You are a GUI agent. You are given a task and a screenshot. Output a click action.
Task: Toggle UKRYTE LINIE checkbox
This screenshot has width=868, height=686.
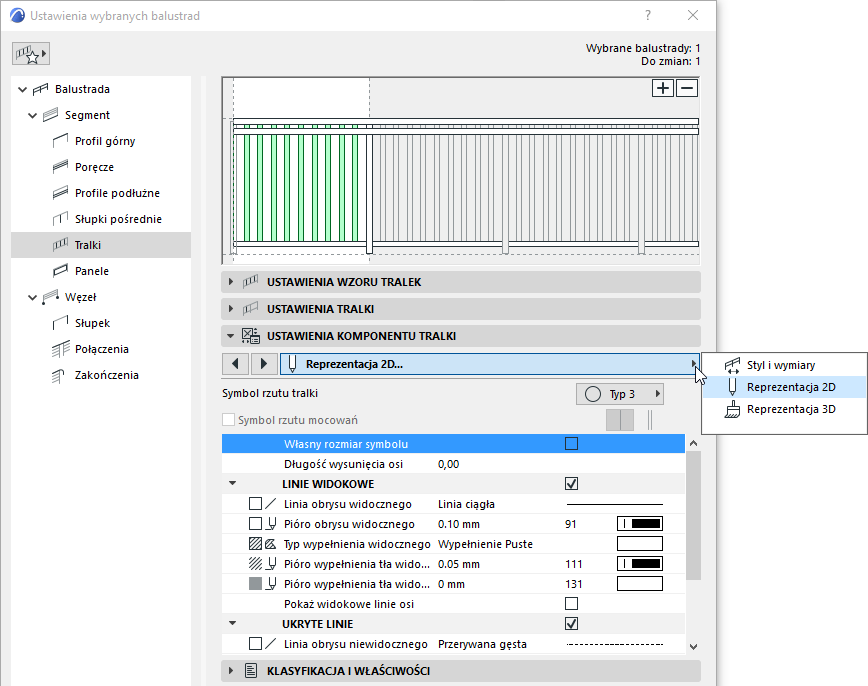coord(571,624)
